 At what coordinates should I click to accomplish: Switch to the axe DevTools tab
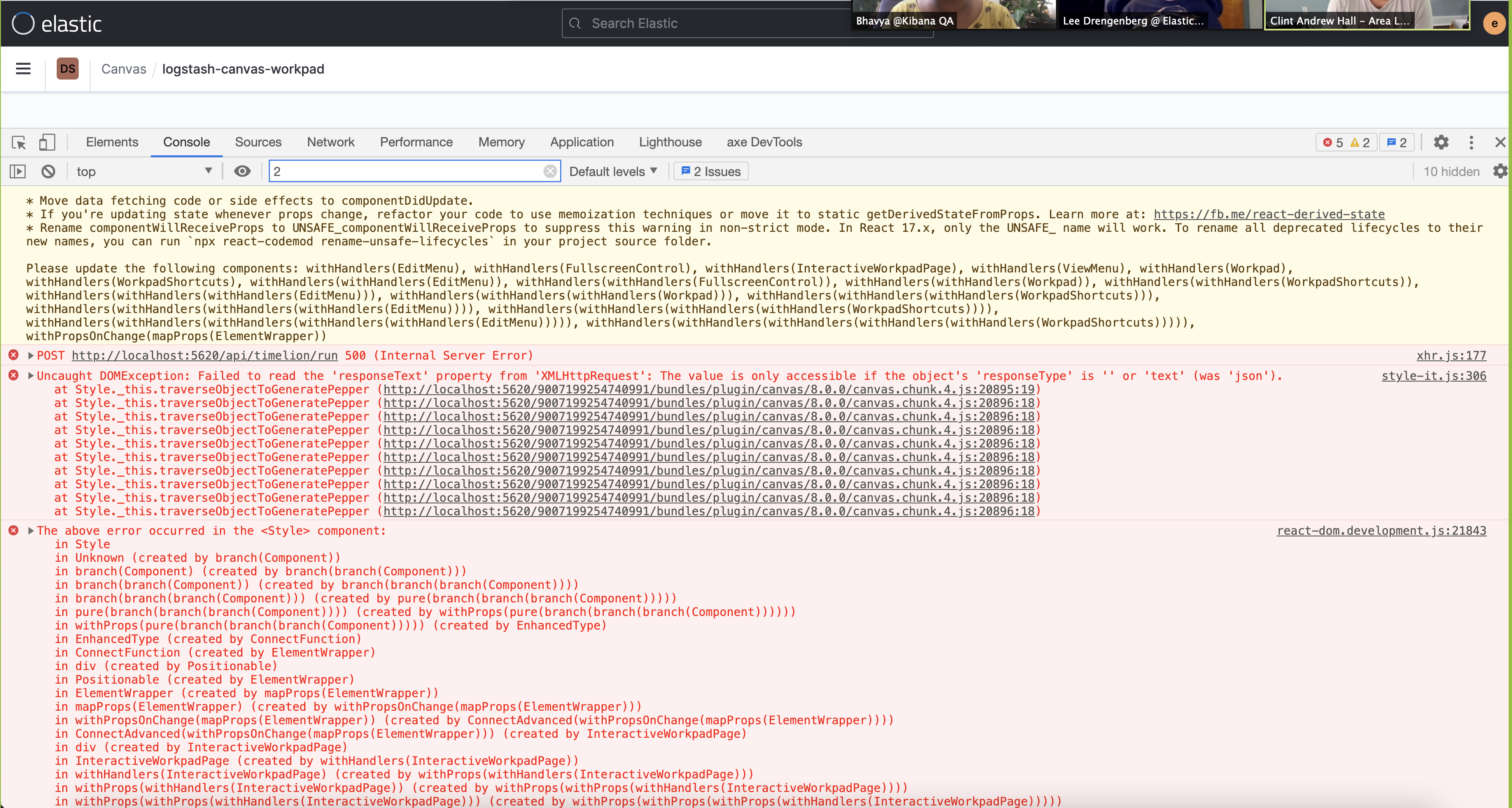(x=764, y=142)
